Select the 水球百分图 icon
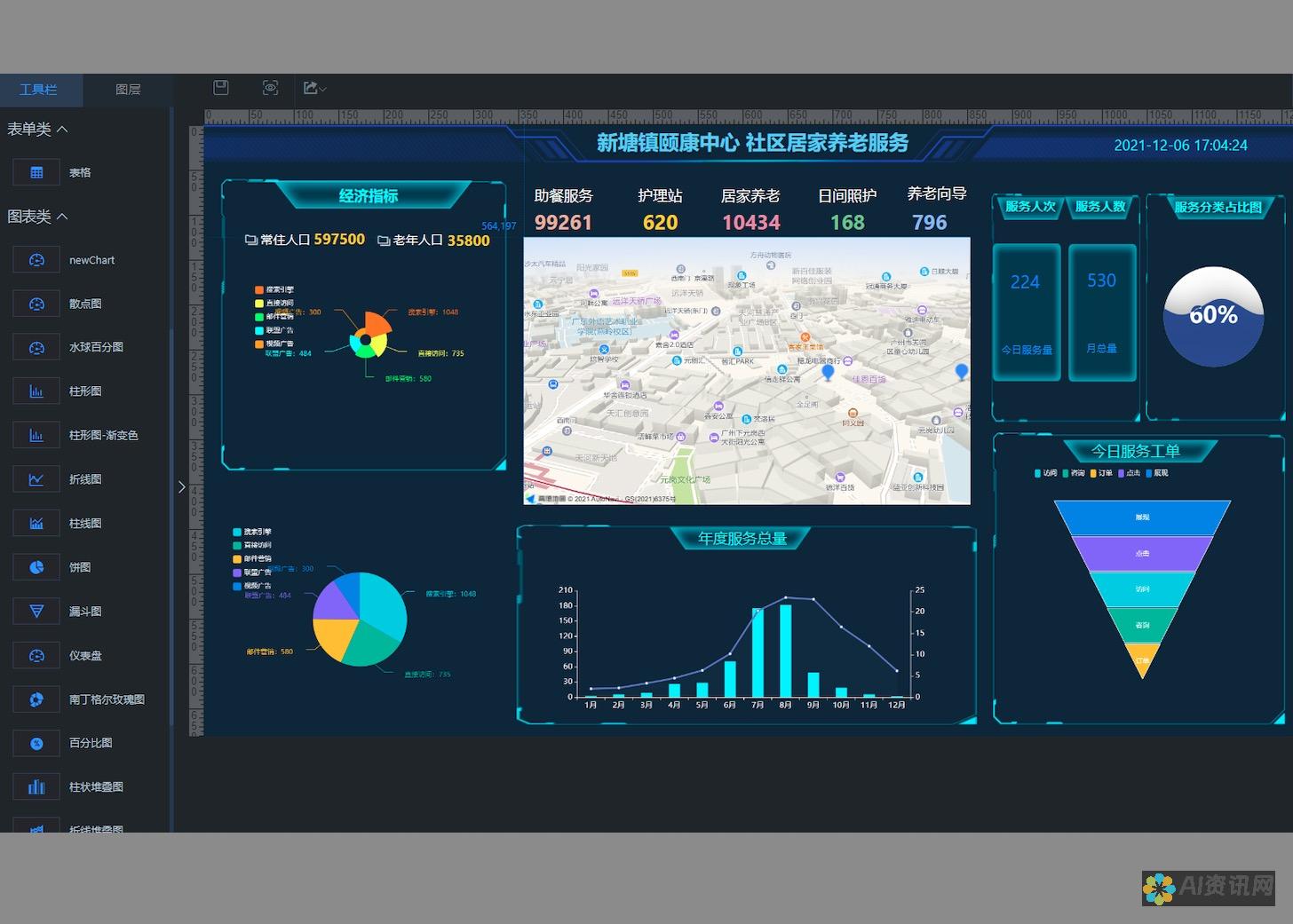The height and width of the screenshot is (924, 1293). [36, 347]
